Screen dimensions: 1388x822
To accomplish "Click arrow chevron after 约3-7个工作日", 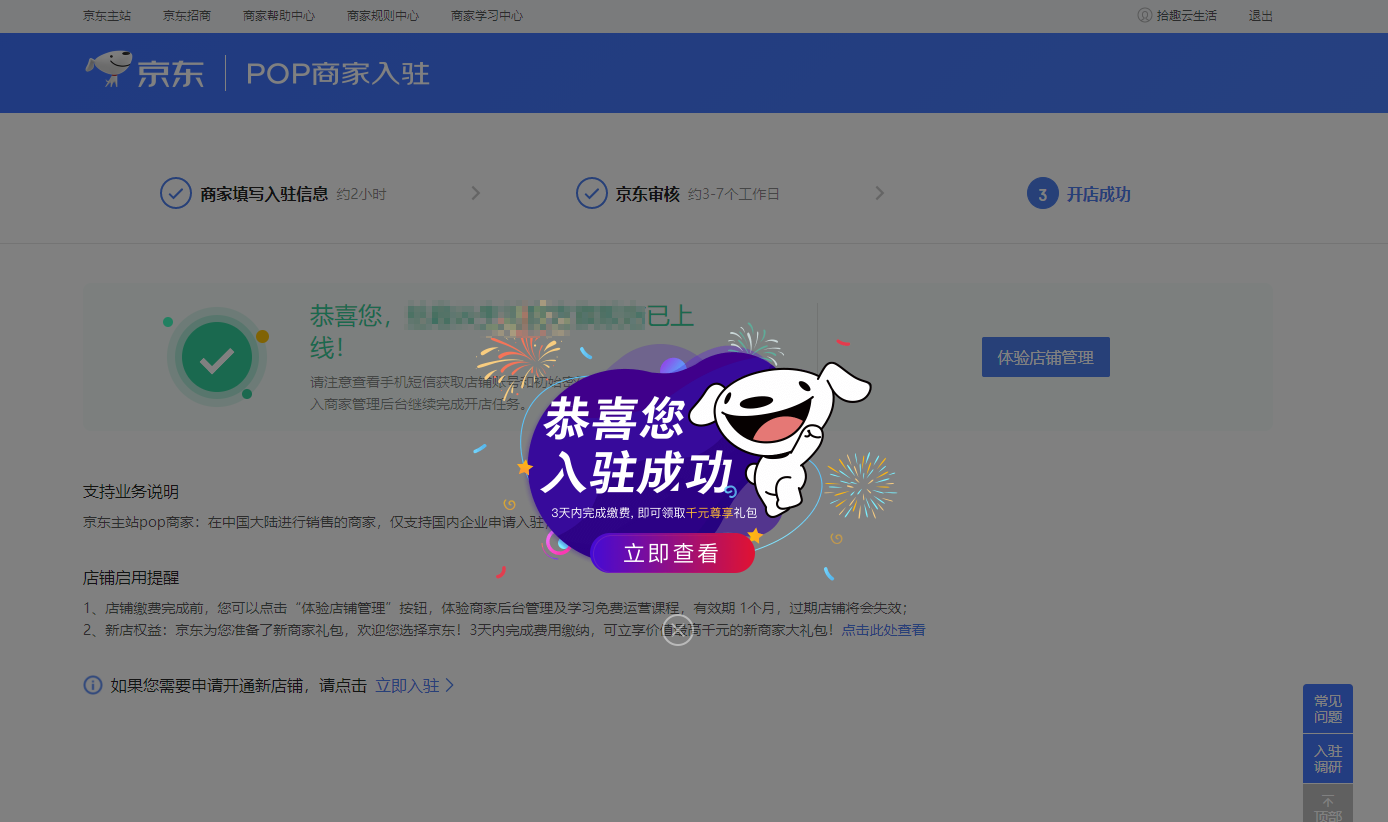I will (880, 193).
